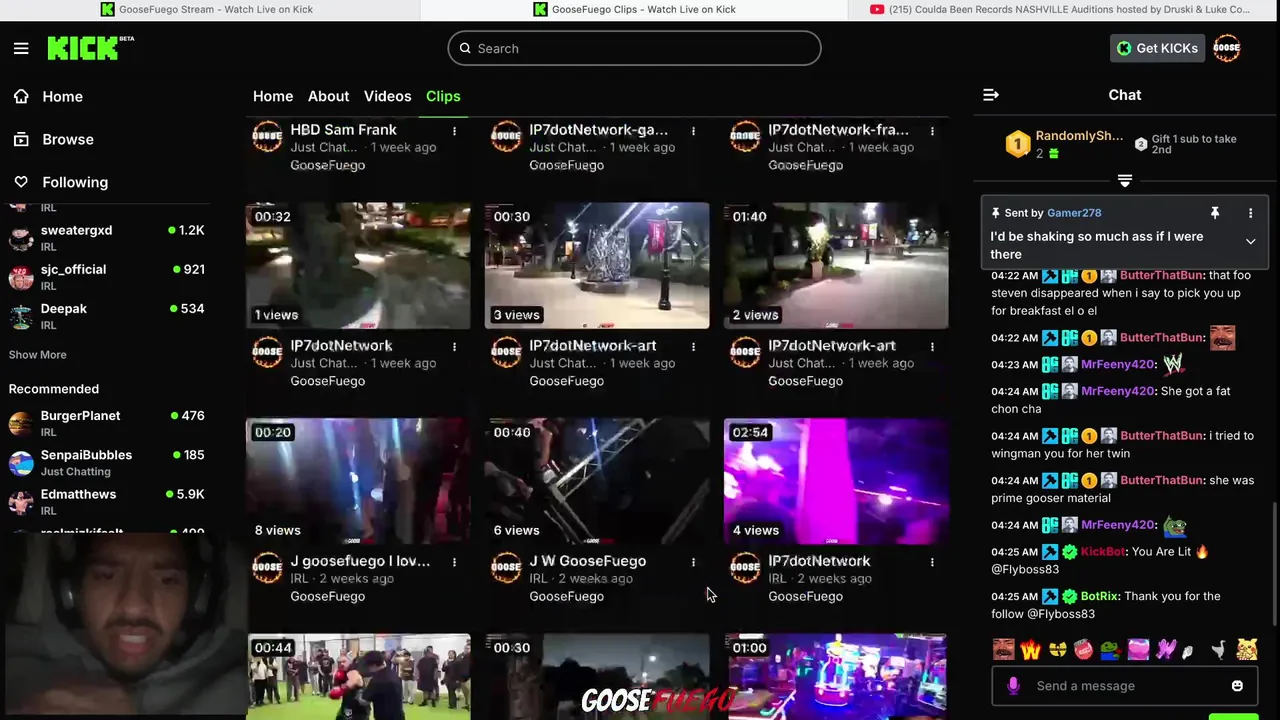Select the frog emote in quick emotes
This screenshot has width=1280, height=720.
point(1110,650)
